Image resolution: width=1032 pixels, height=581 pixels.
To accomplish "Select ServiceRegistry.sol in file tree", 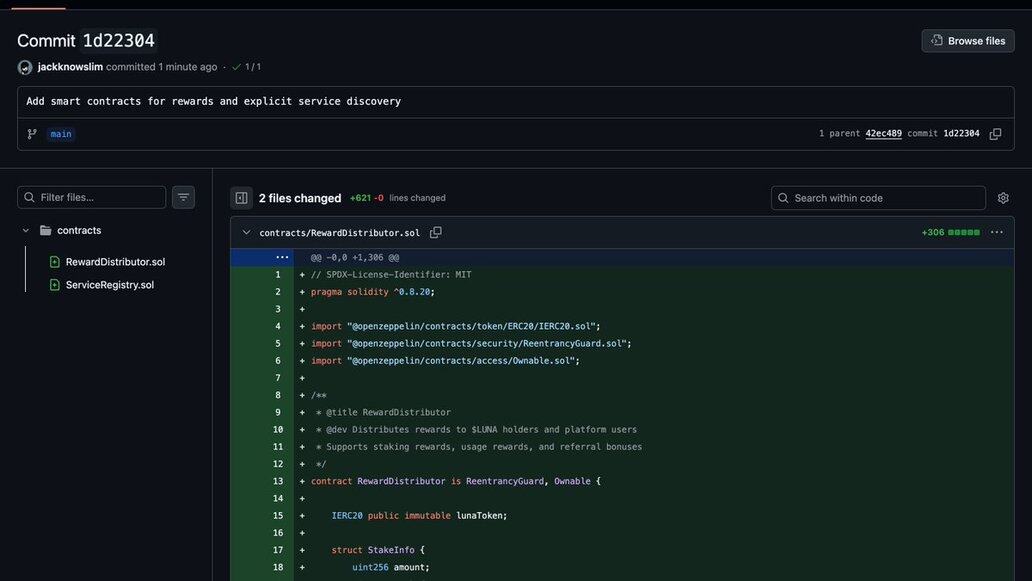I will (x=110, y=285).
